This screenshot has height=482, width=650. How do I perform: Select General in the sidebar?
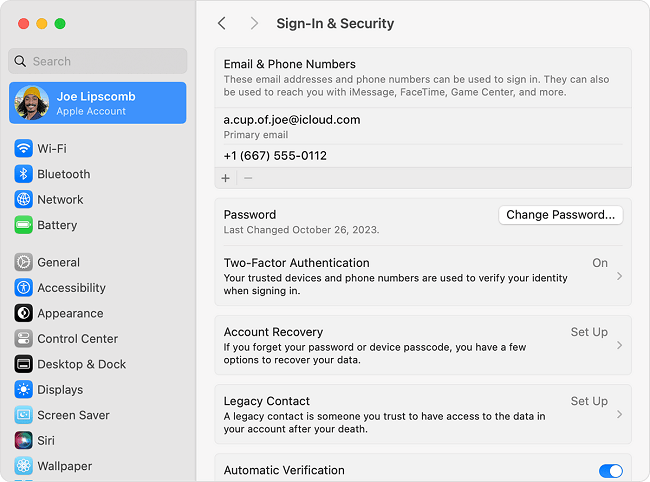pyautogui.click(x=58, y=262)
